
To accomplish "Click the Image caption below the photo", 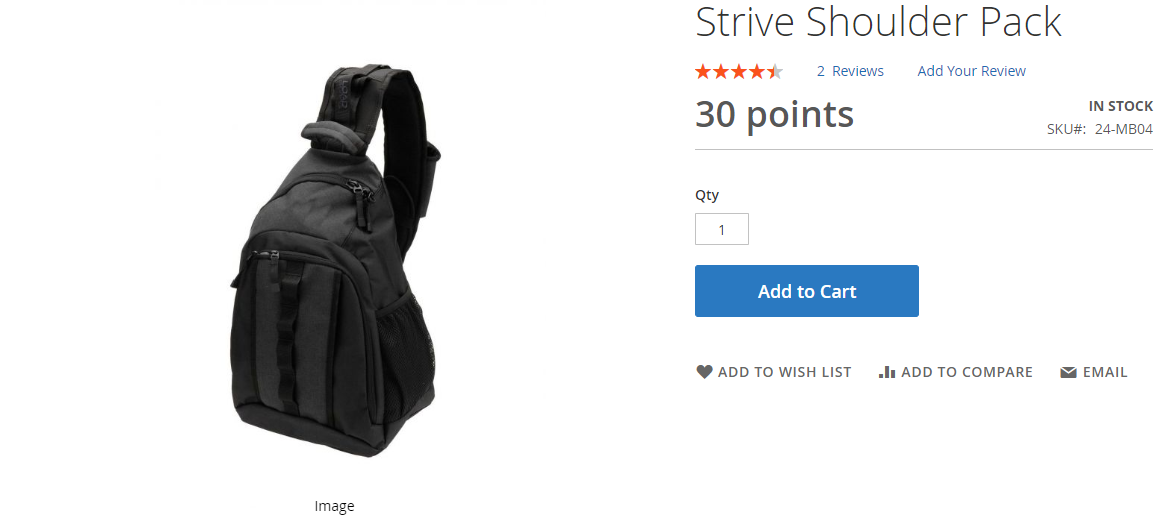I will (x=334, y=506).
